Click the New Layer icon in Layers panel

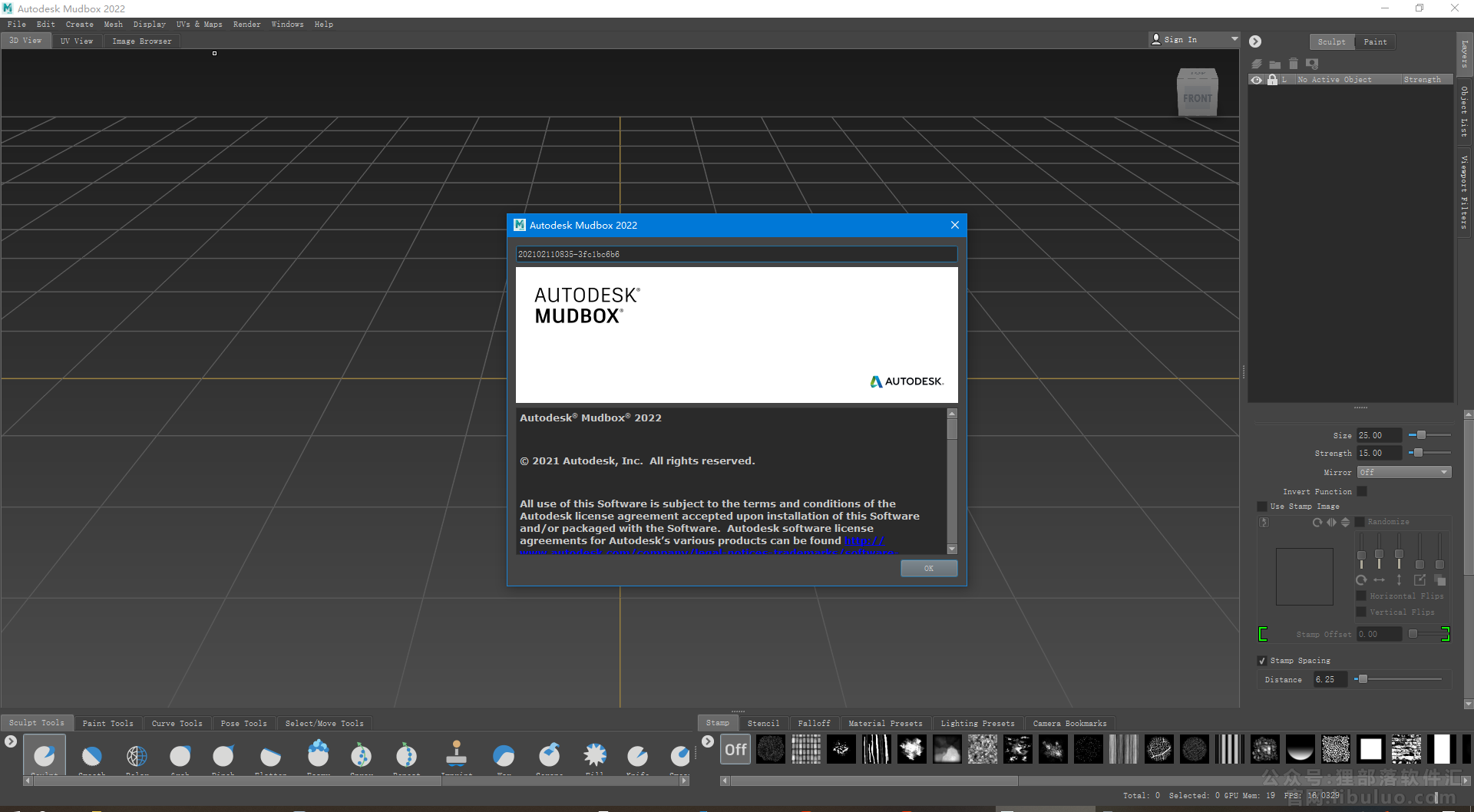[1257, 64]
